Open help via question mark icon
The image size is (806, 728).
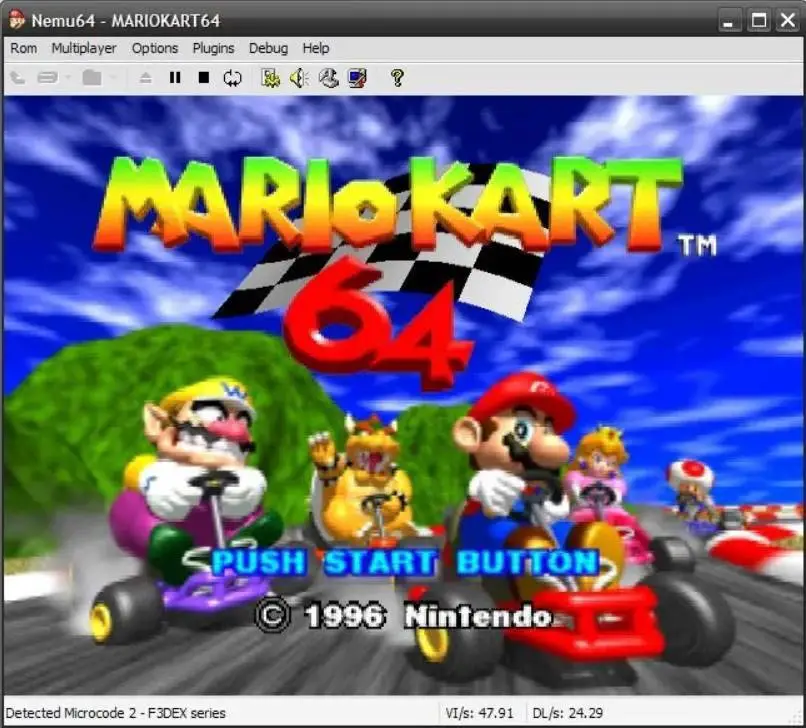coord(397,78)
